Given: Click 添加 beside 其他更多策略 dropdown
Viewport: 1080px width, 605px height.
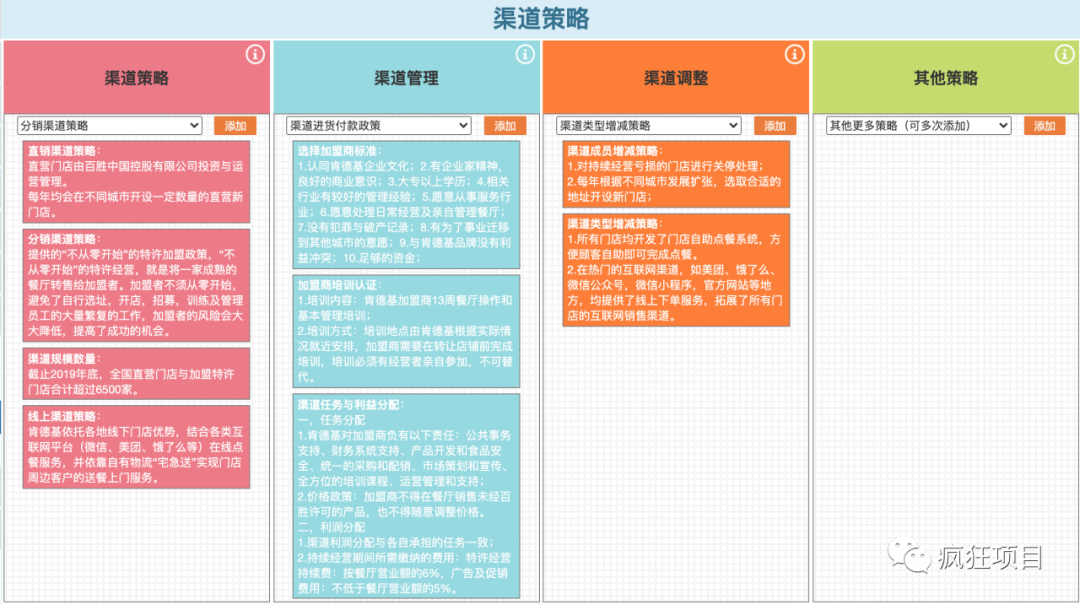Looking at the screenshot, I should [x=1044, y=125].
